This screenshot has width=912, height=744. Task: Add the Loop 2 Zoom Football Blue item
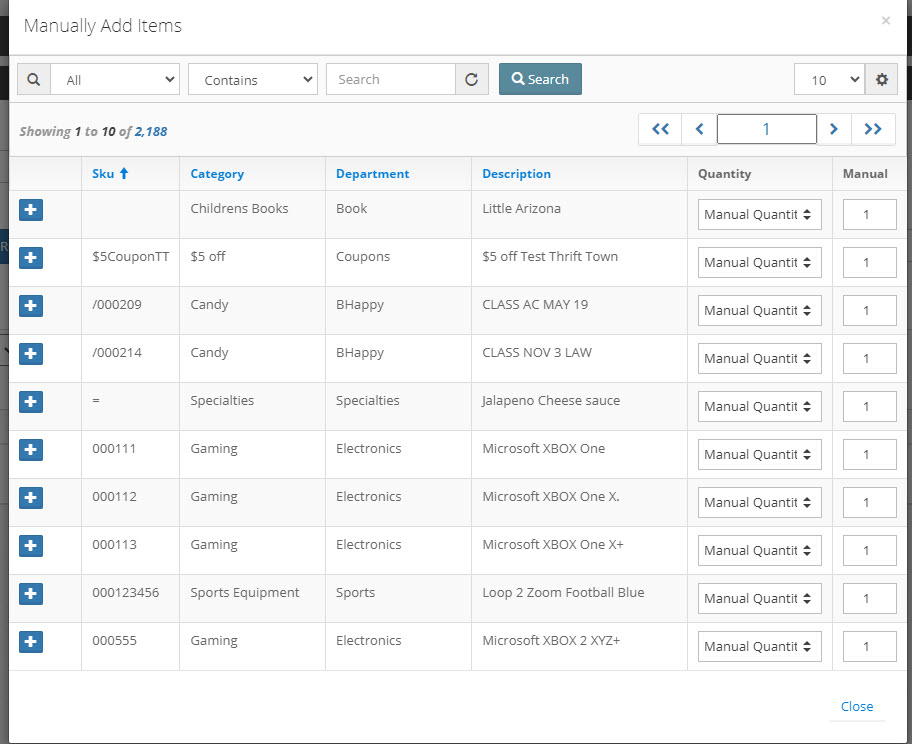pyautogui.click(x=31, y=594)
